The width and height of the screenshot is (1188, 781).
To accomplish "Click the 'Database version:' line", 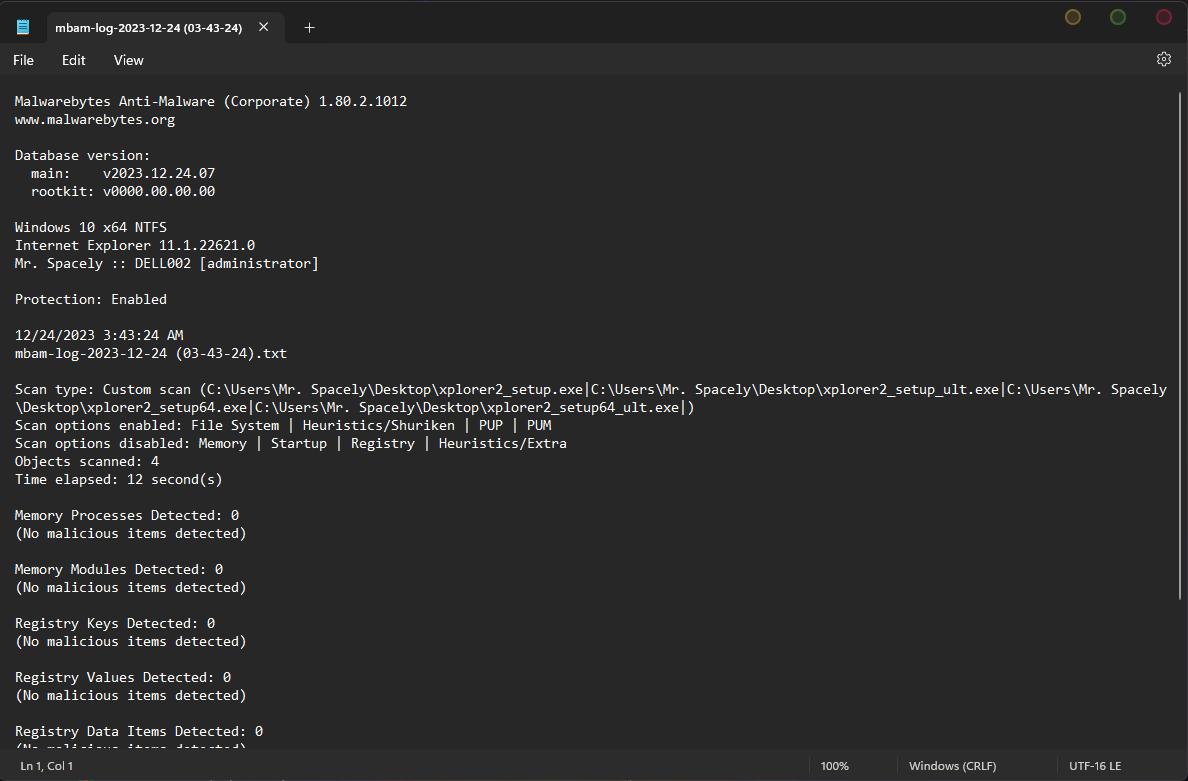I will (x=83, y=155).
